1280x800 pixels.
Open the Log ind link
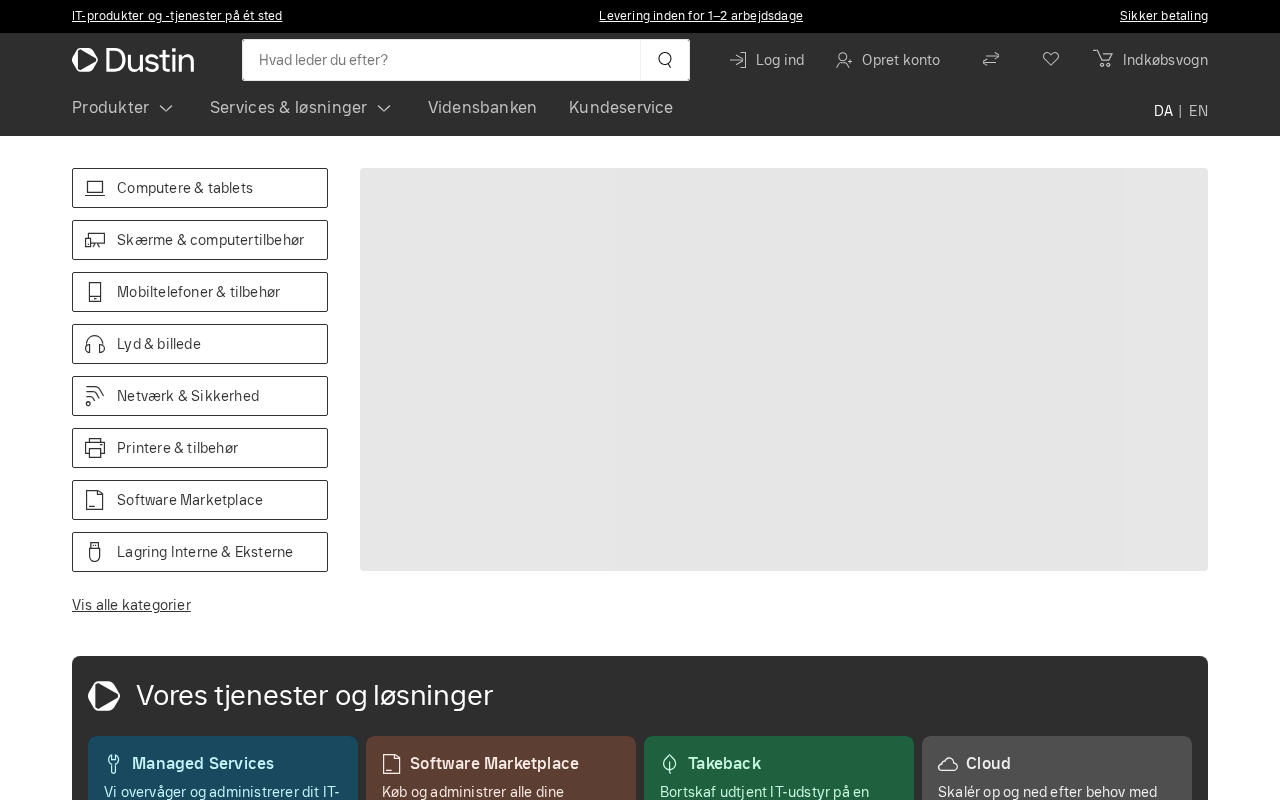click(x=767, y=60)
